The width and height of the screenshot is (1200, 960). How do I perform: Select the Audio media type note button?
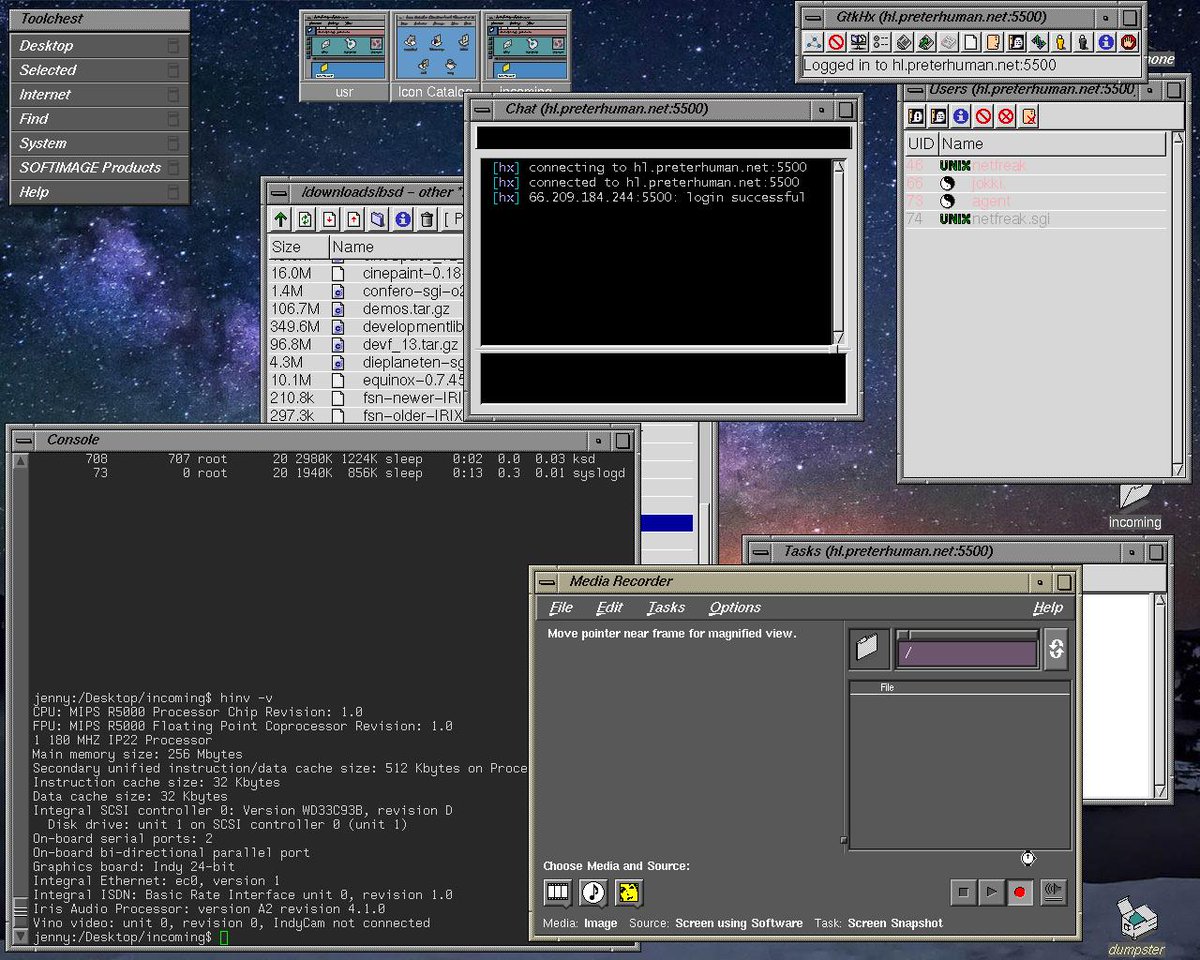(x=593, y=892)
